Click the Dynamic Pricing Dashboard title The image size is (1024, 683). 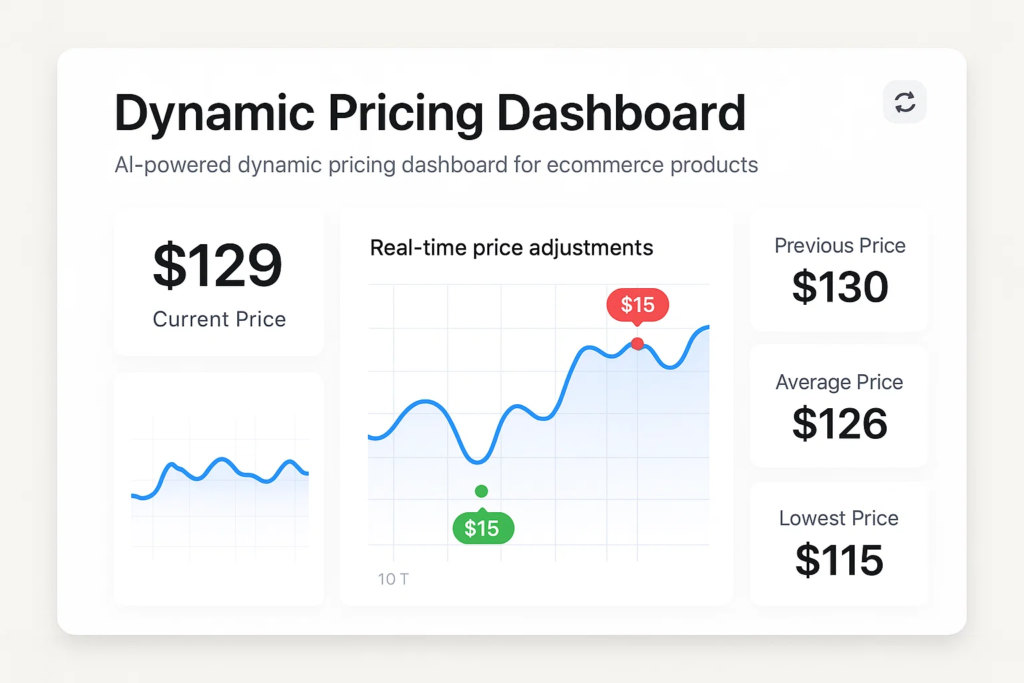tap(430, 113)
